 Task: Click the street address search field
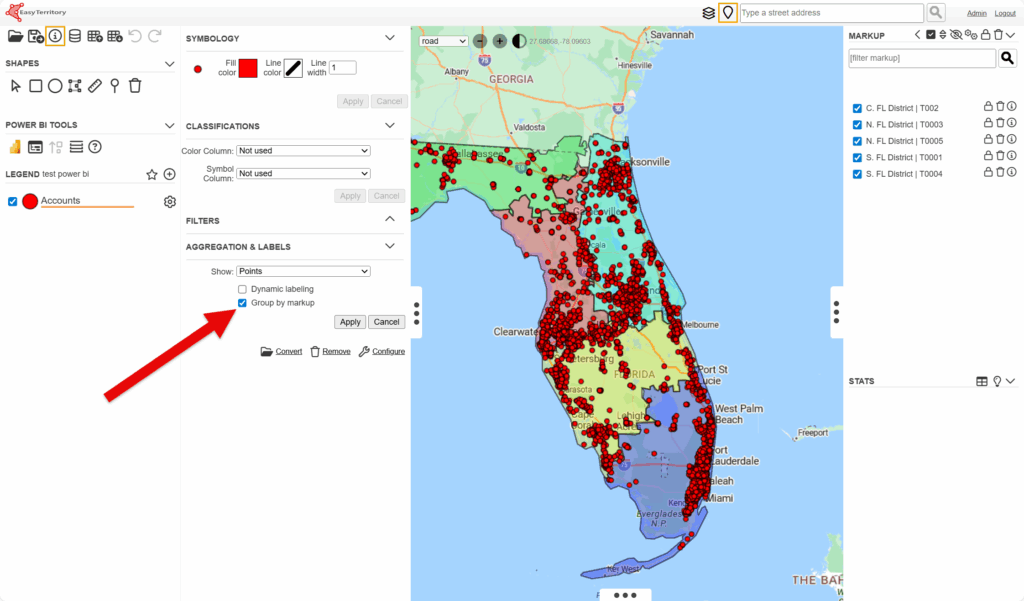(830, 13)
